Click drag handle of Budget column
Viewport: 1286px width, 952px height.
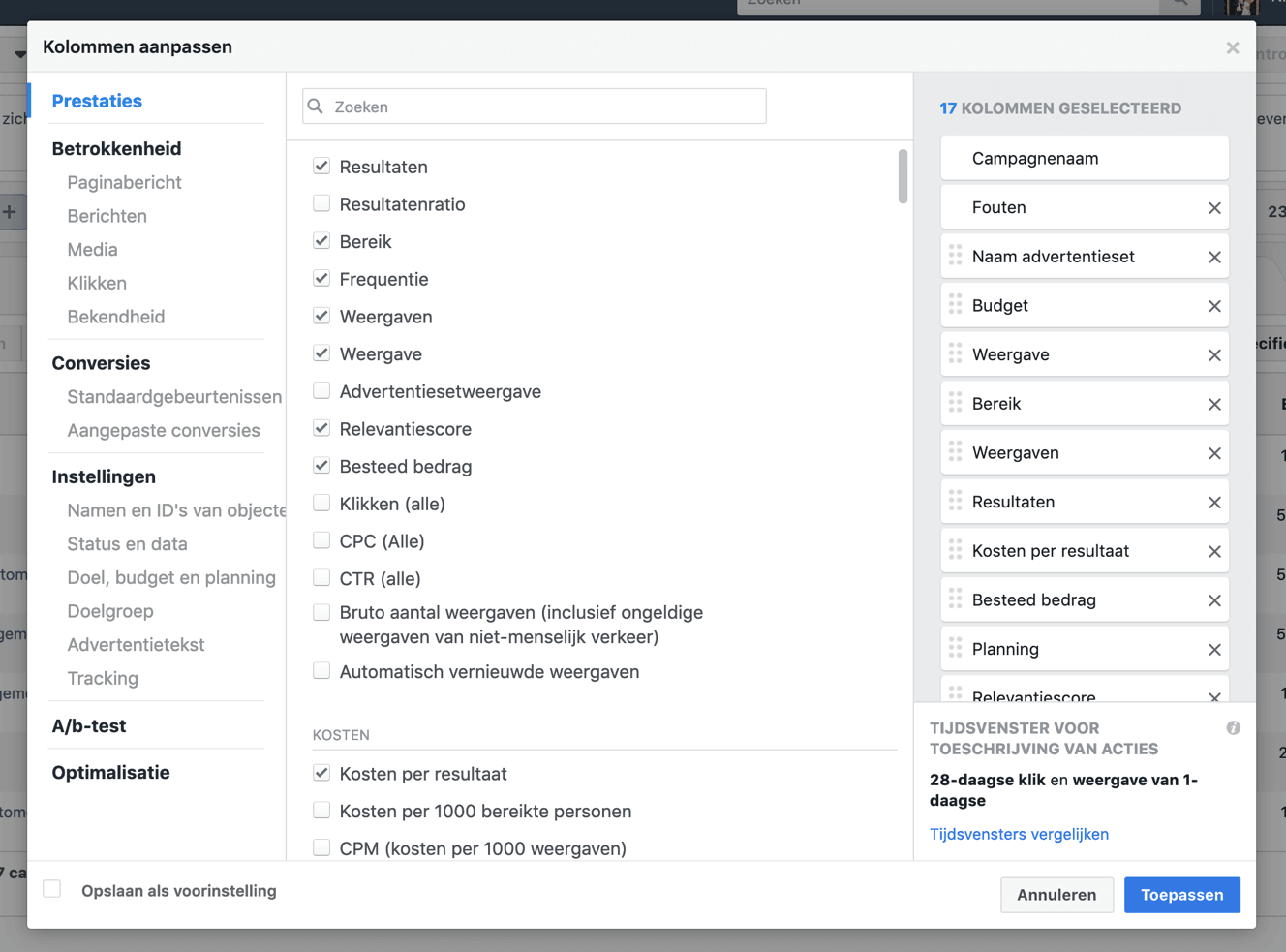pos(956,304)
